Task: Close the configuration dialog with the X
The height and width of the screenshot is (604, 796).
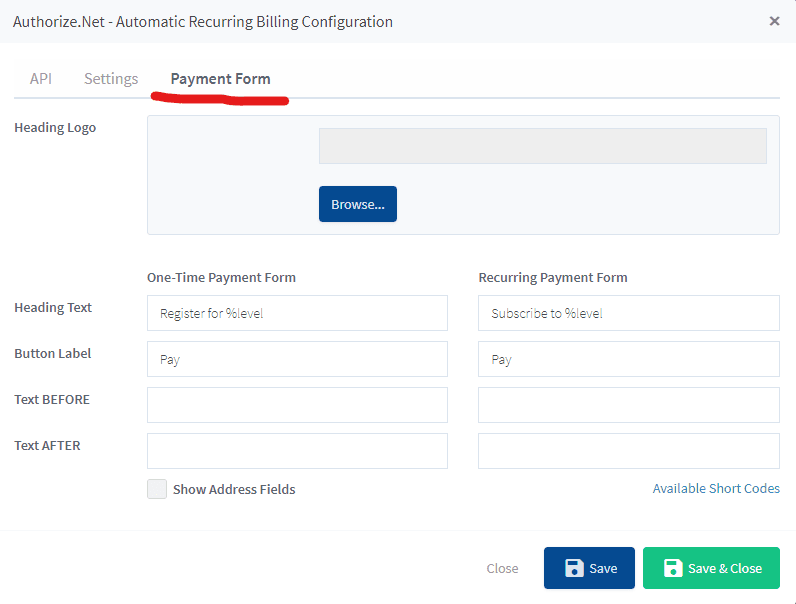Action: [x=774, y=21]
